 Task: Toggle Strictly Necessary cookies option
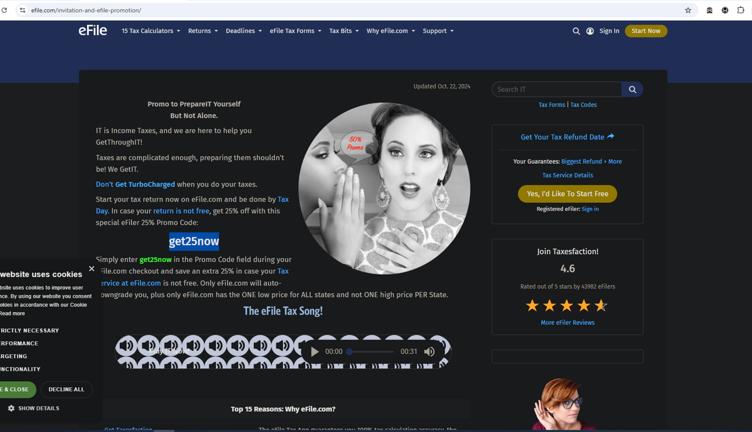click(x=29, y=330)
